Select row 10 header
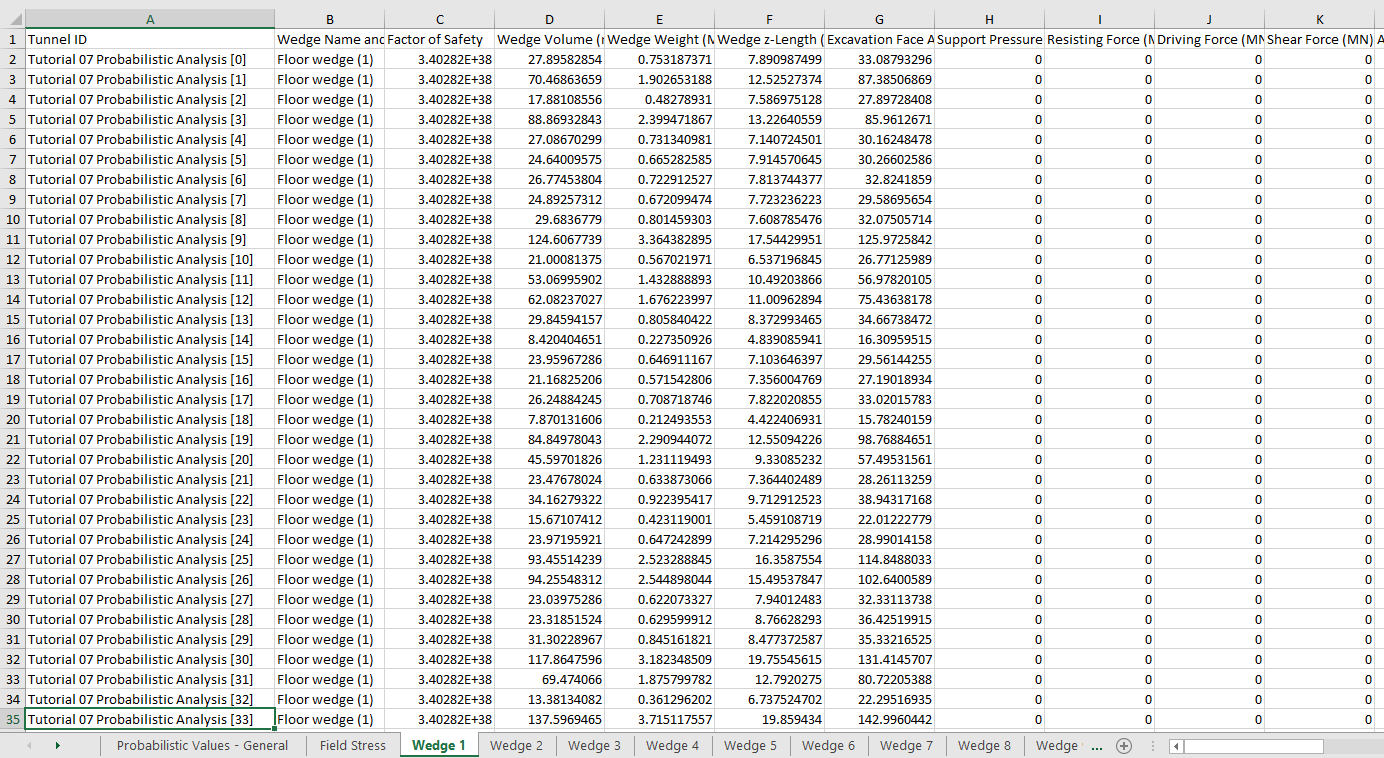The image size is (1384, 758). click(12, 219)
